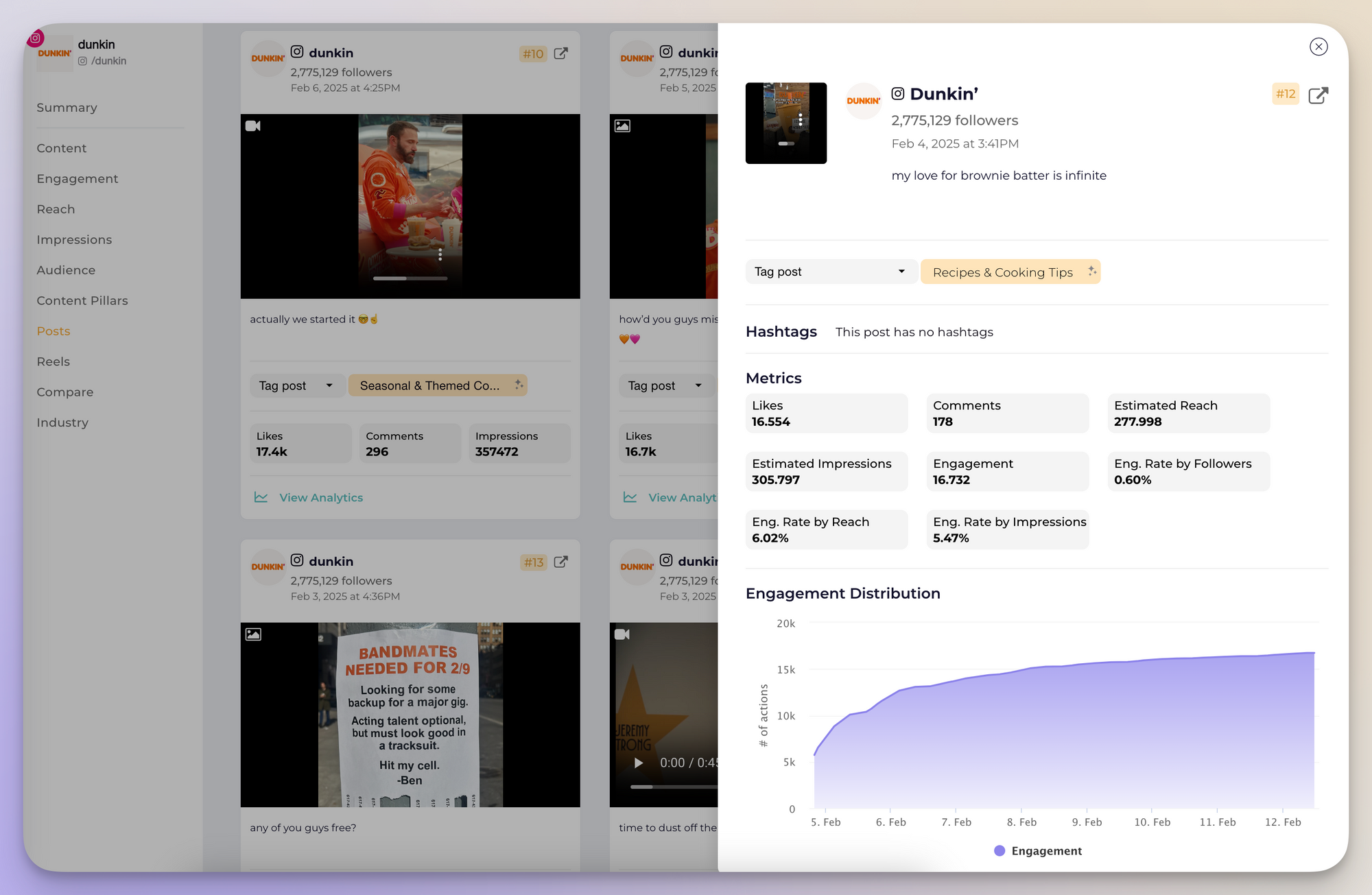
Task: Click the /dunkin profile handle link
Action: click(x=108, y=61)
